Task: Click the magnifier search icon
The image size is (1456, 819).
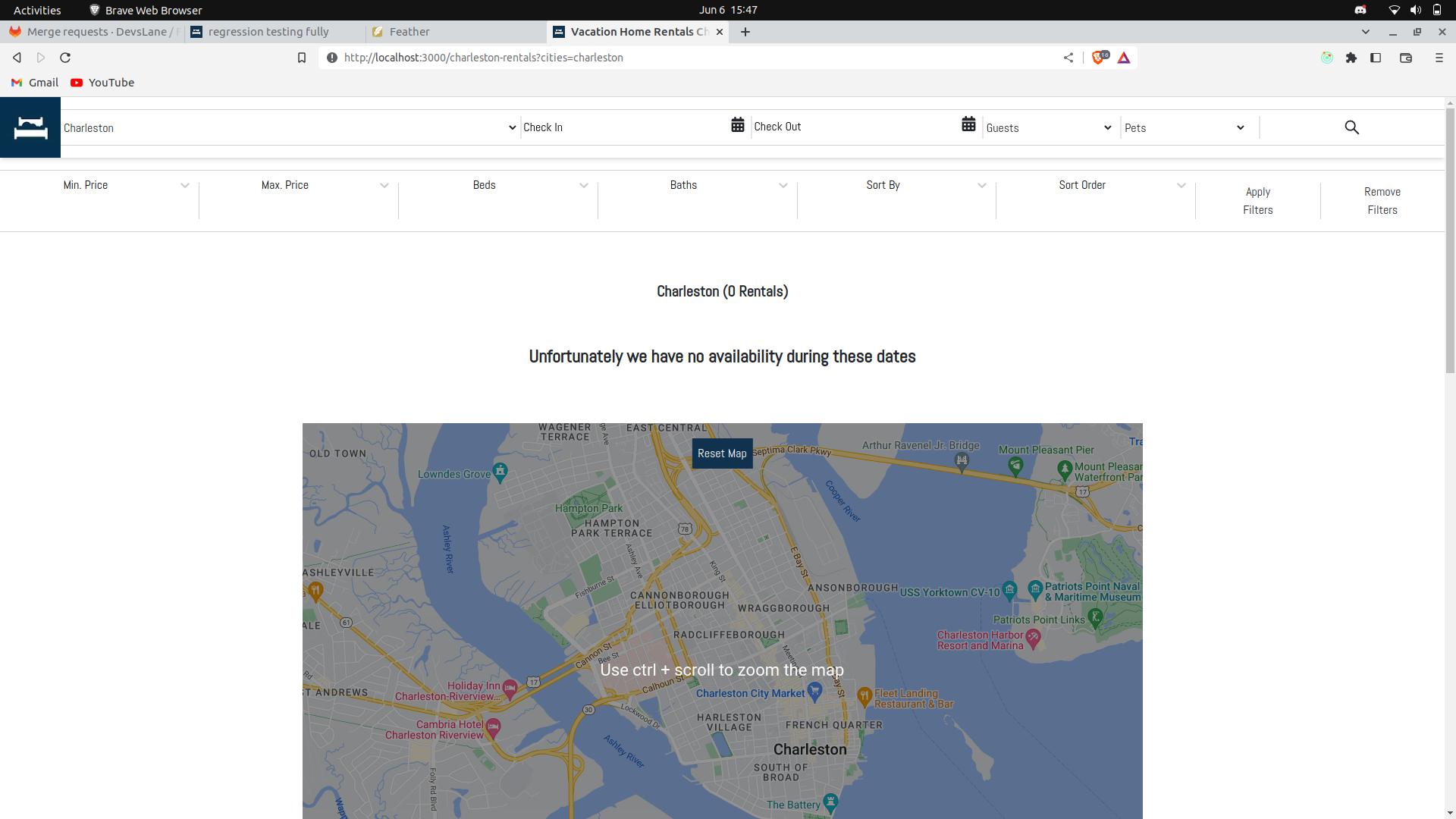Action: 1351,127
